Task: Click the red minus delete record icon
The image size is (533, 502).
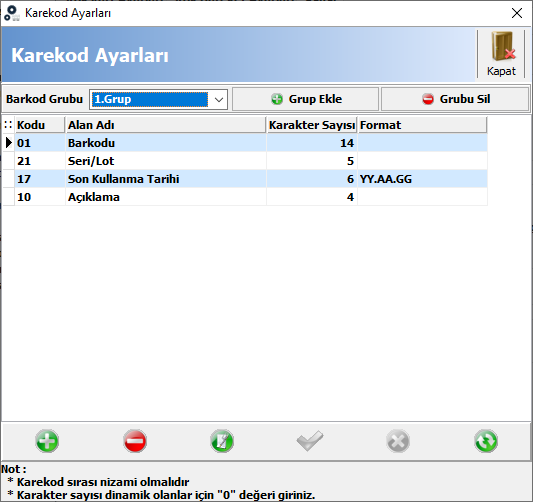Action: point(135,441)
